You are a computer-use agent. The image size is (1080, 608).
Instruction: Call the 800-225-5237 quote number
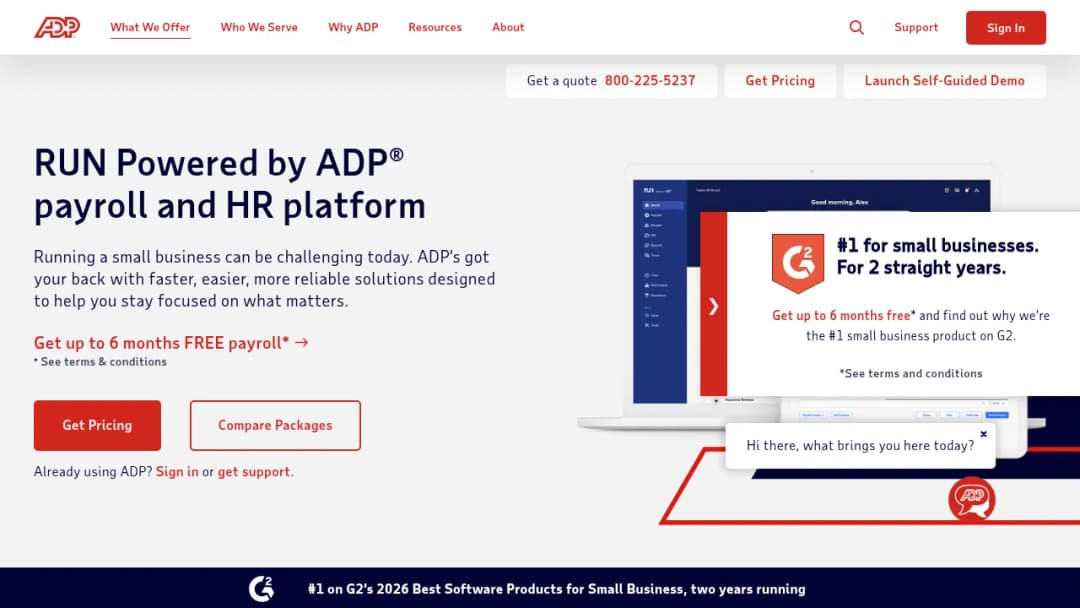[650, 81]
